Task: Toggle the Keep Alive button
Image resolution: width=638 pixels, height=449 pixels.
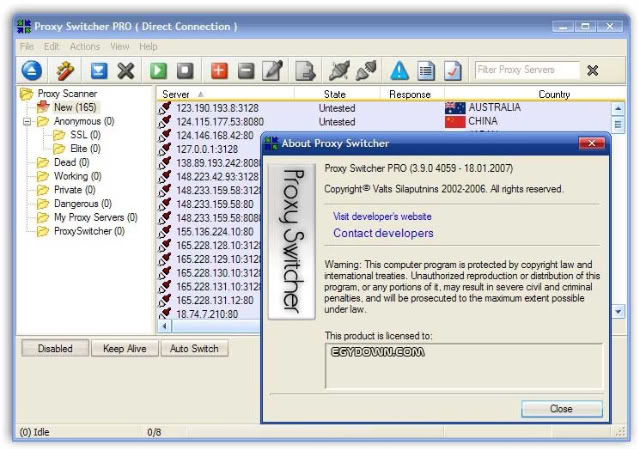Action: tap(125, 348)
